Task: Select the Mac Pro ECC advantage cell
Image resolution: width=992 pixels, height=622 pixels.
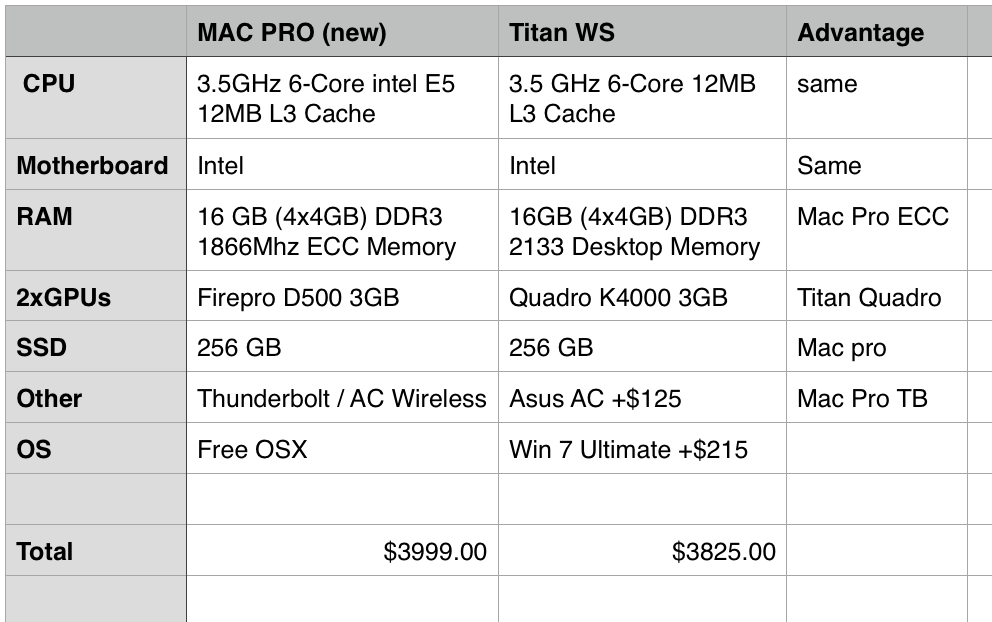Action: (877, 230)
